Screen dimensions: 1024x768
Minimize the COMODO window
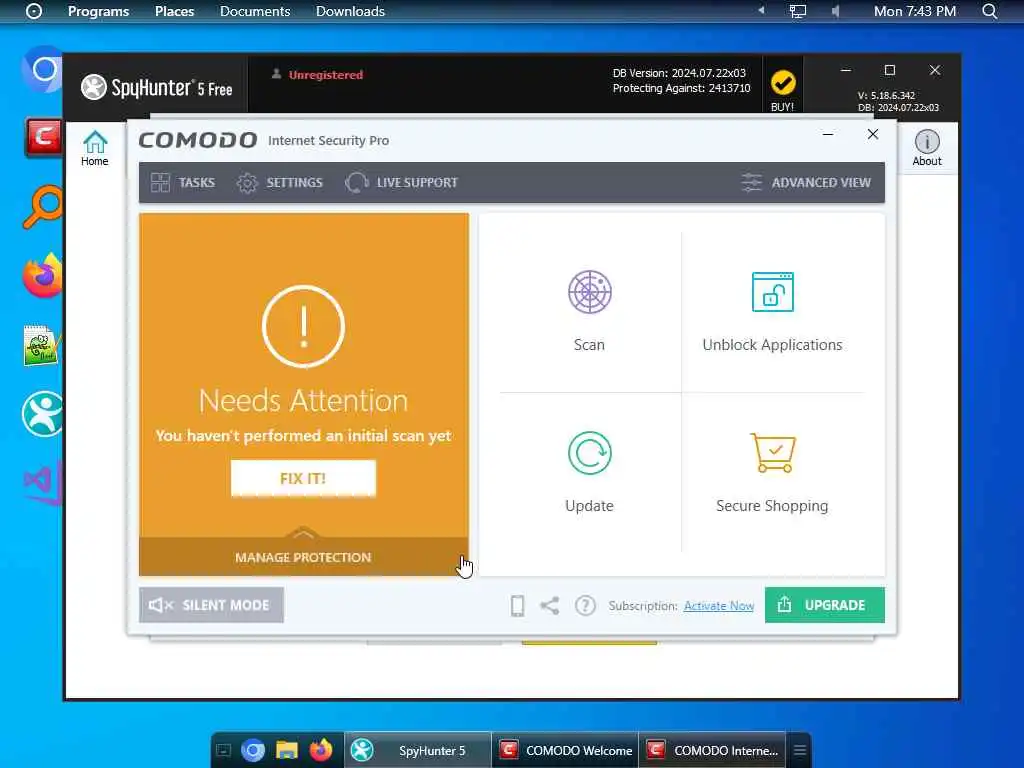[827, 135]
